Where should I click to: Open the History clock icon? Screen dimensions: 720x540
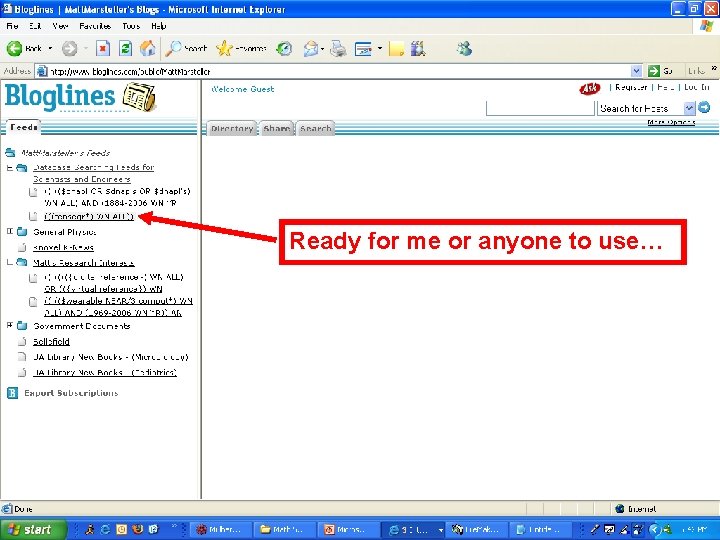point(284,48)
